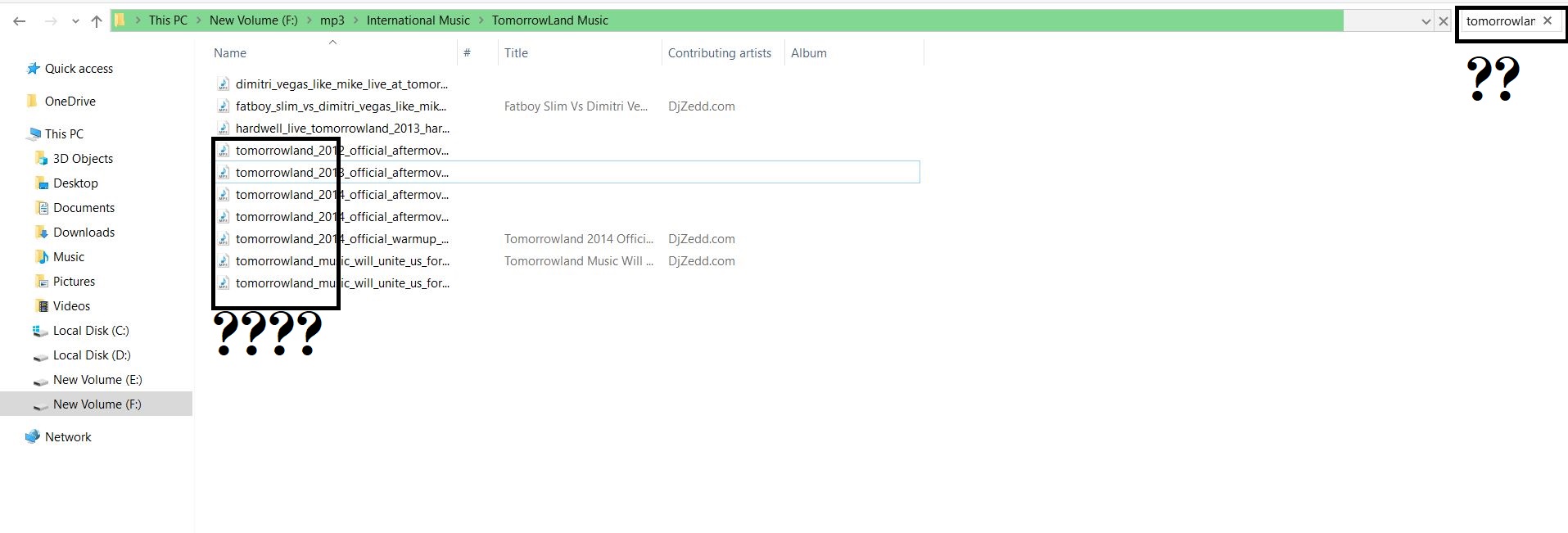The height and width of the screenshot is (533, 1568).
Task: Sort by the Title column header
Action: pyautogui.click(x=516, y=53)
